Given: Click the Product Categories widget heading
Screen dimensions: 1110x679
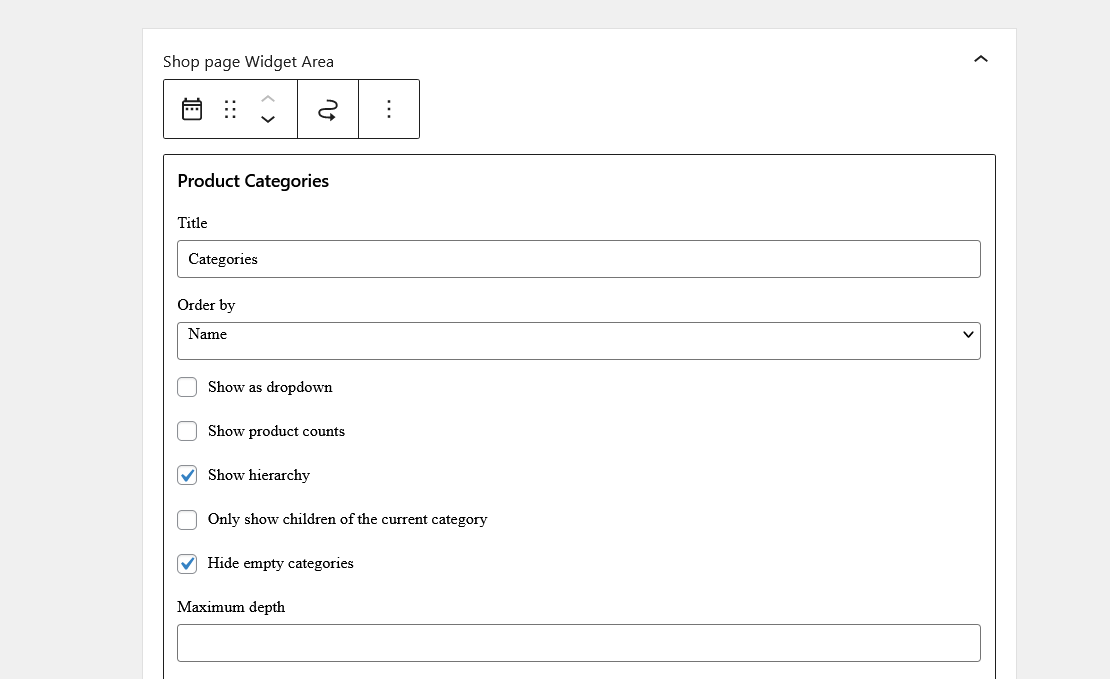Looking at the screenshot, I should pyautogui.click(x=253, y=181).
